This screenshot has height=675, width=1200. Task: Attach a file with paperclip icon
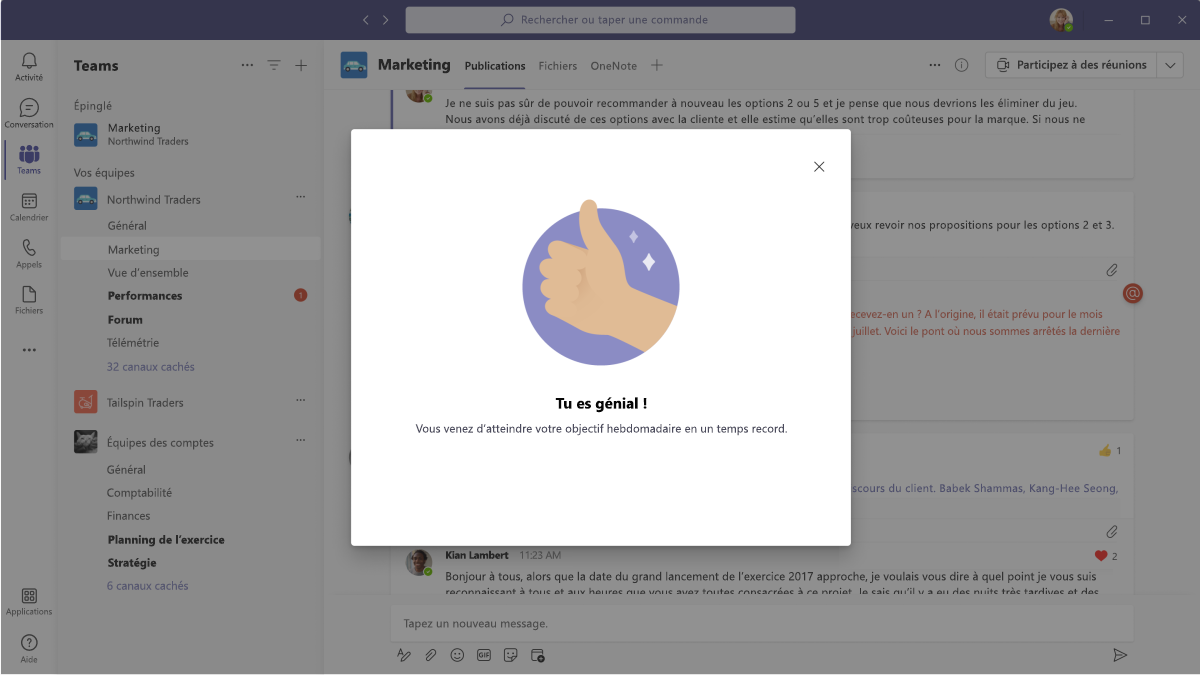coord(431,655)
